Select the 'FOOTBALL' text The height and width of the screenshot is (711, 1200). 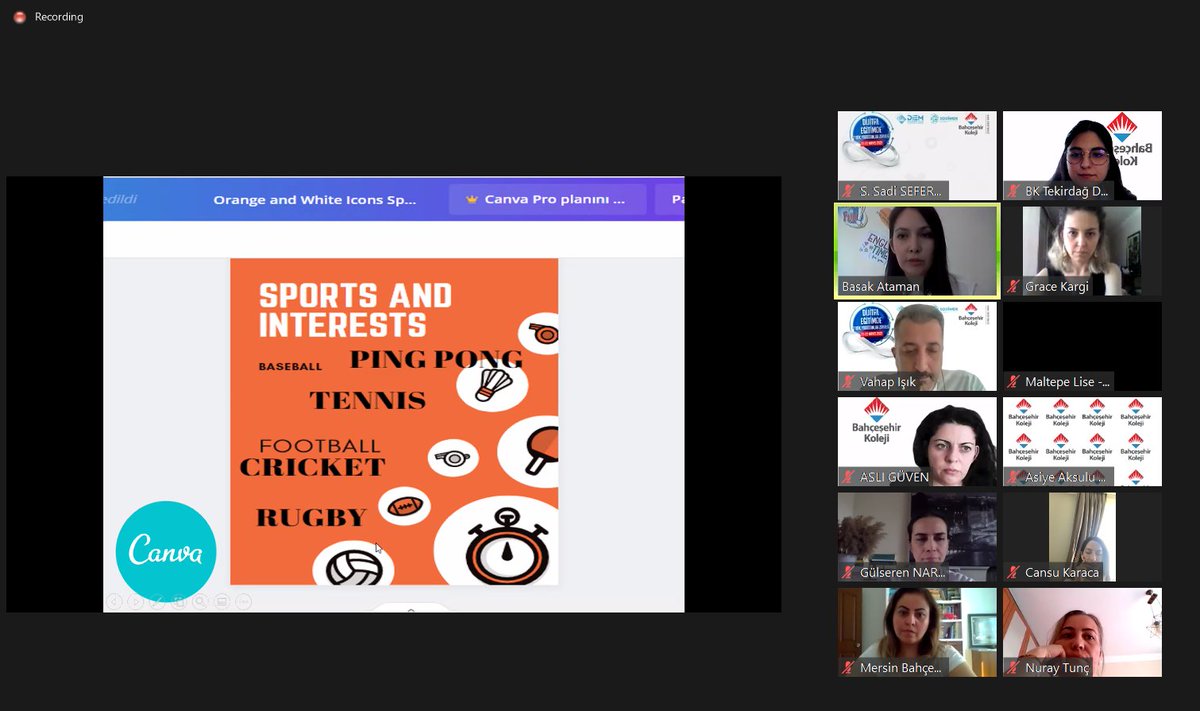point(320,446)
